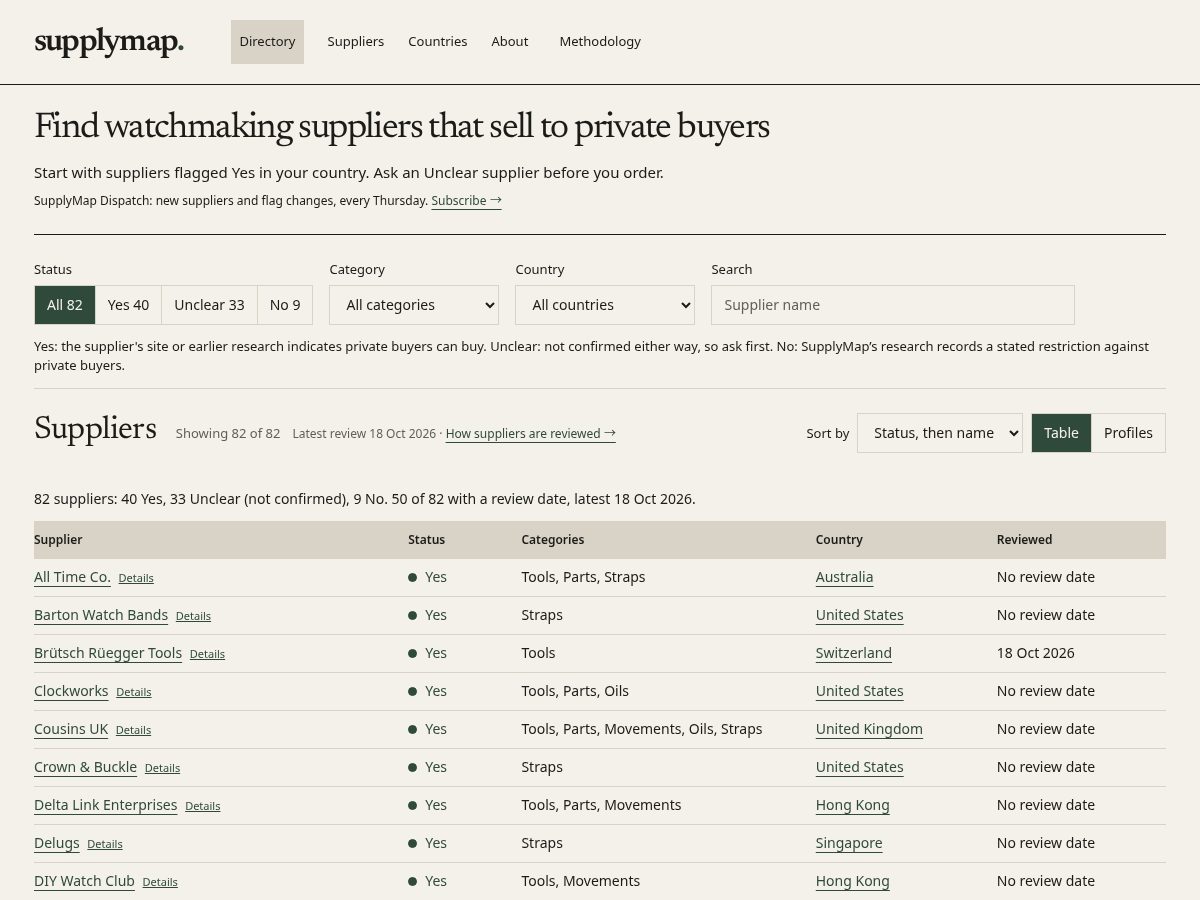Open the Suppliers nav item
This screenshot has width=1200, height=900.
(x=356, y=42)
